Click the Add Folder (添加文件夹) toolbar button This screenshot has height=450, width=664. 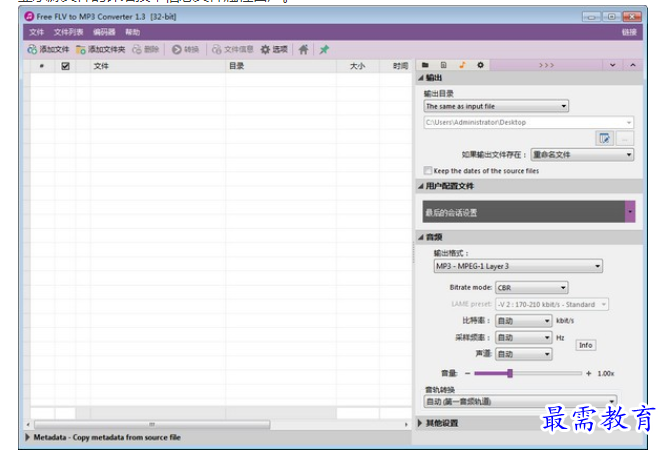[x=100, y=50]
